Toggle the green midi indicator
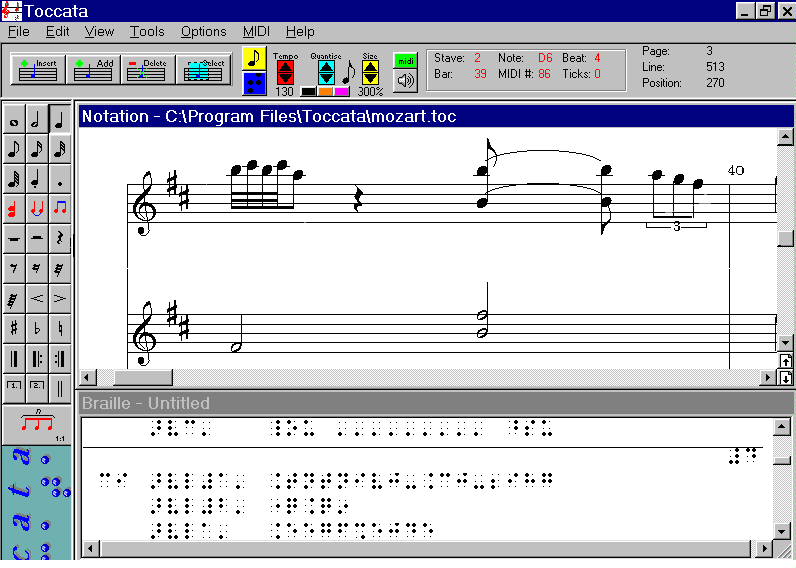This screenshot has height=568, width=796. (405, 60)
